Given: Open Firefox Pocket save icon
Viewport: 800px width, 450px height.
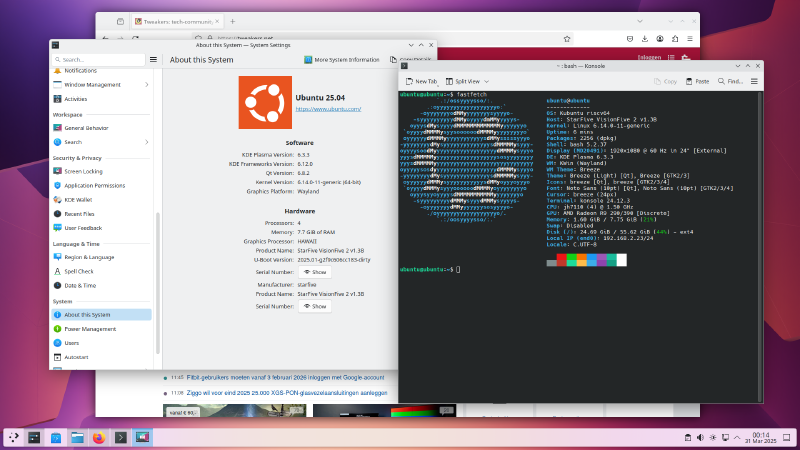Looking at the screenshot, I should (630, 39).
